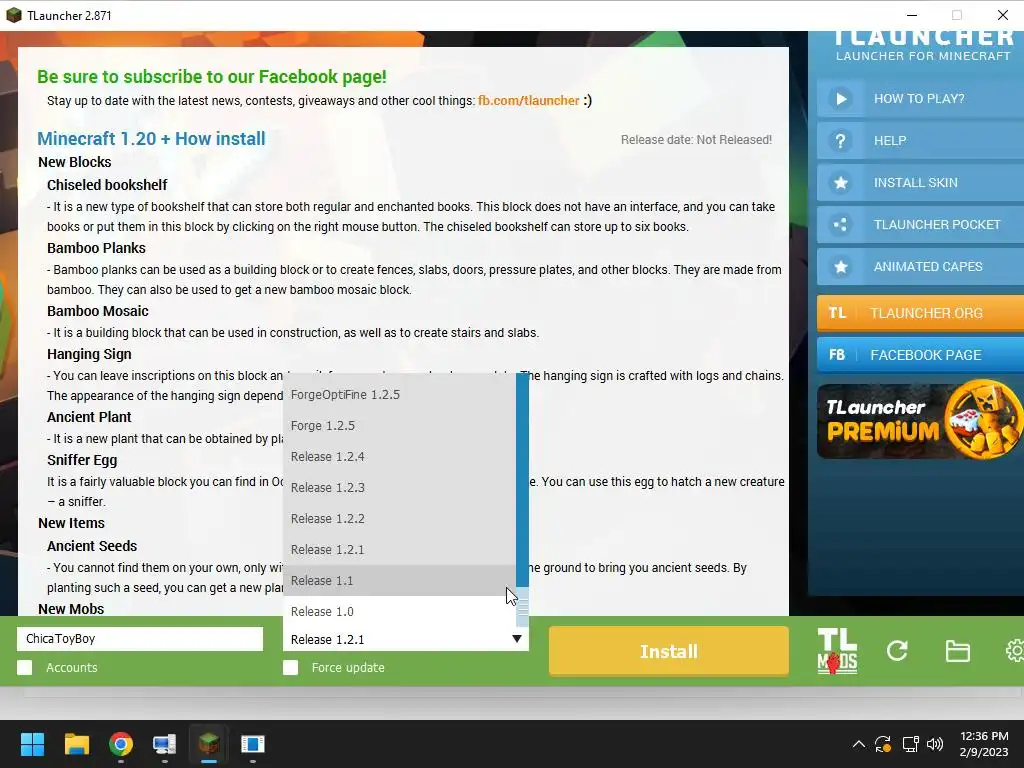Click the TLauncher Premium banner
This screenshot has height=768, width=1024.
click(920, 421)
